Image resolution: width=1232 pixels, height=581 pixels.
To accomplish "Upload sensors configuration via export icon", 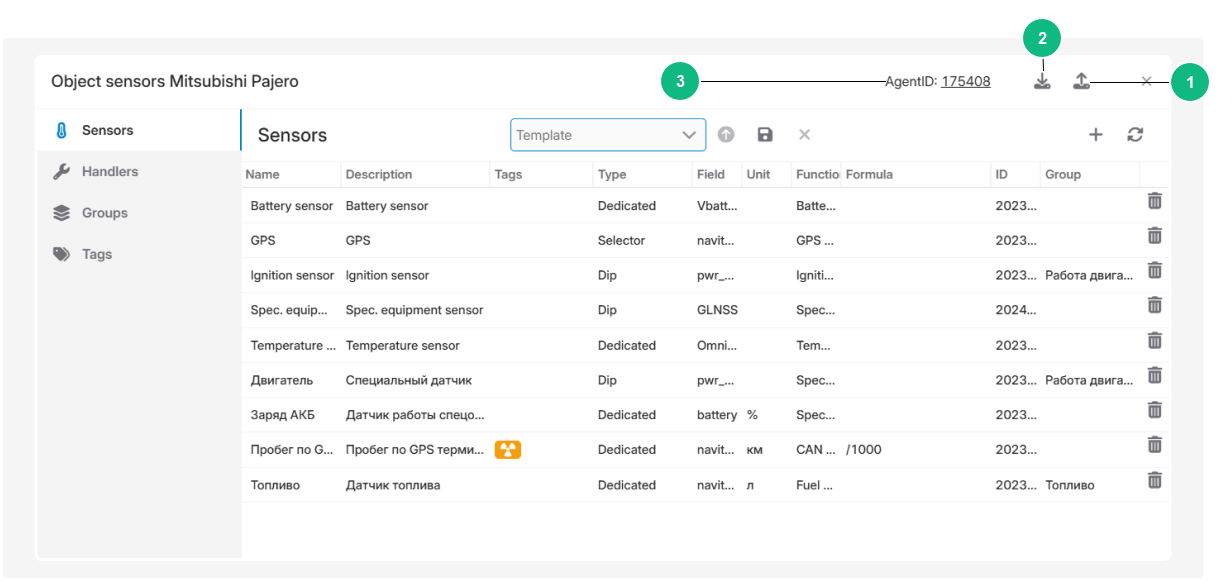I will [1082, 81].
